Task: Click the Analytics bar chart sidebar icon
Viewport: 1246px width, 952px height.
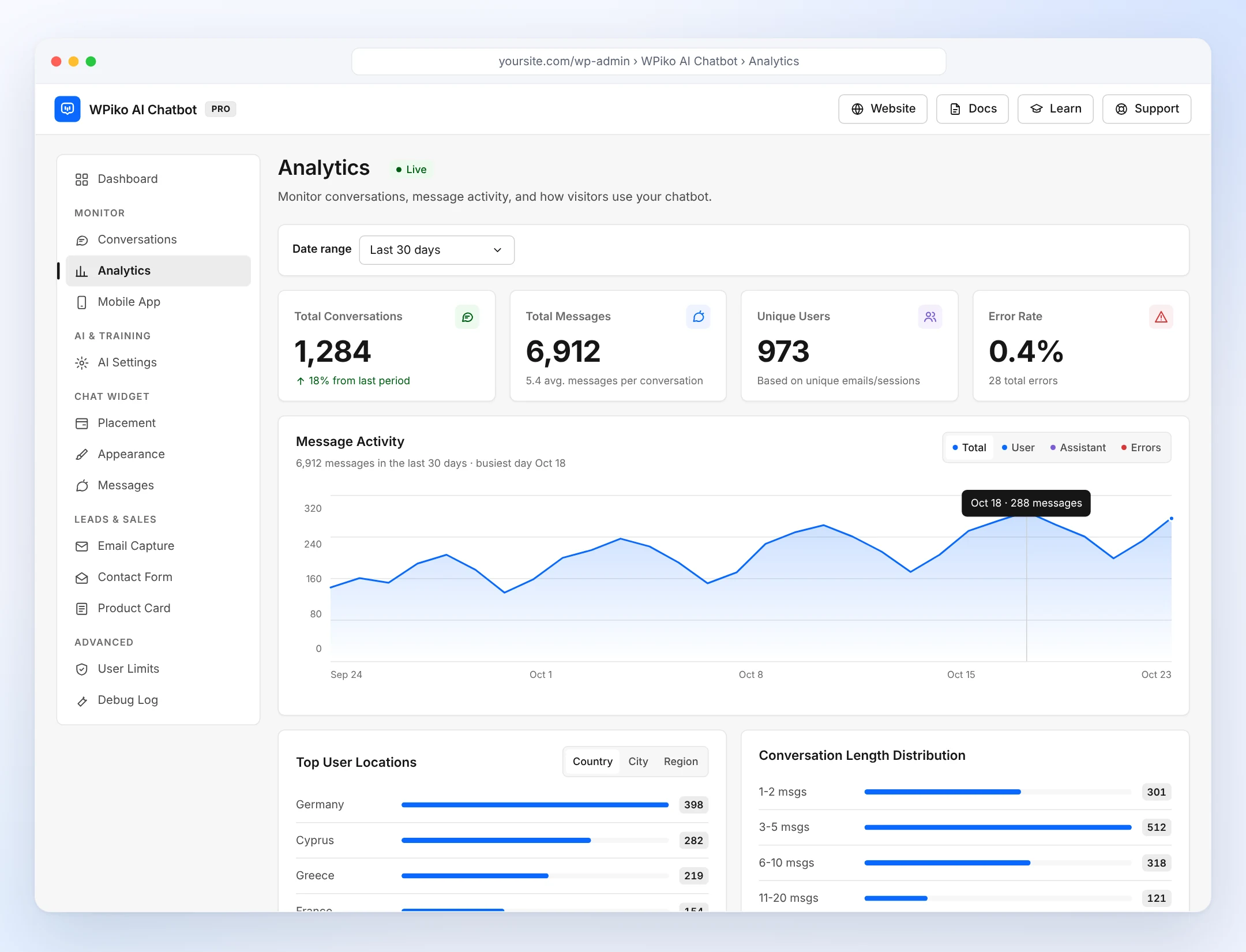Action: [x=82, y=271]
